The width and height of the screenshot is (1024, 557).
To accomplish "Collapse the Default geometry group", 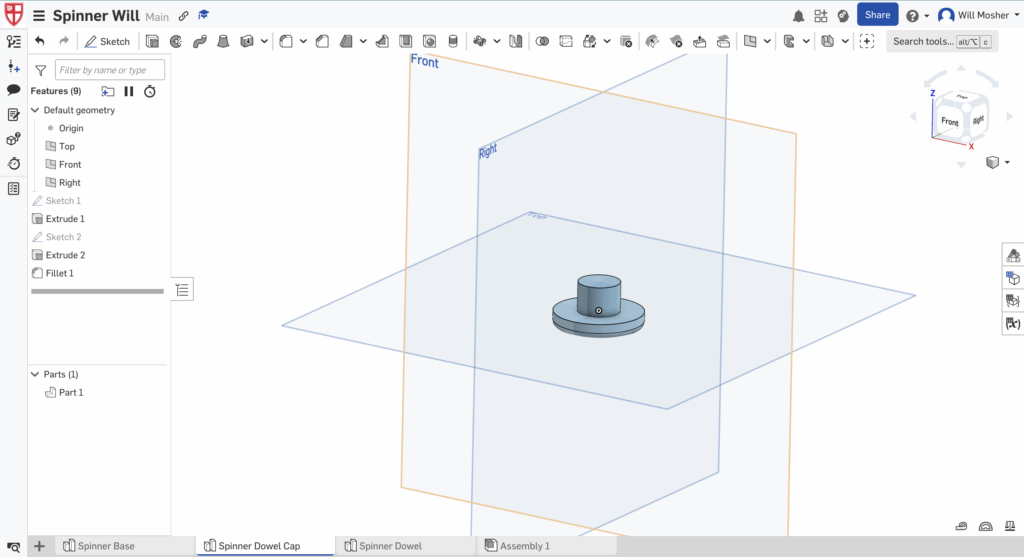I will 36,110.
